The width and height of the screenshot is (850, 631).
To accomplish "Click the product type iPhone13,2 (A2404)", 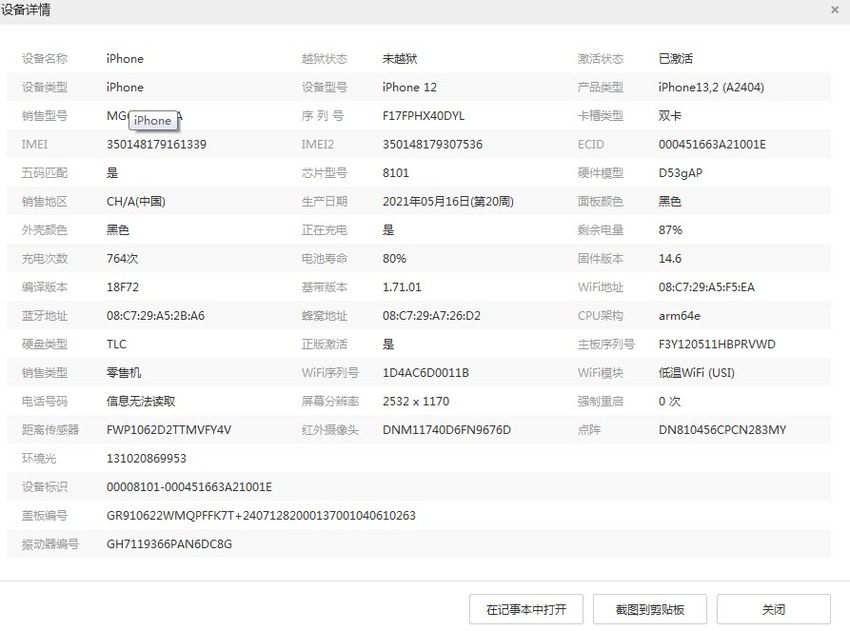I will (x=711, y=87).
